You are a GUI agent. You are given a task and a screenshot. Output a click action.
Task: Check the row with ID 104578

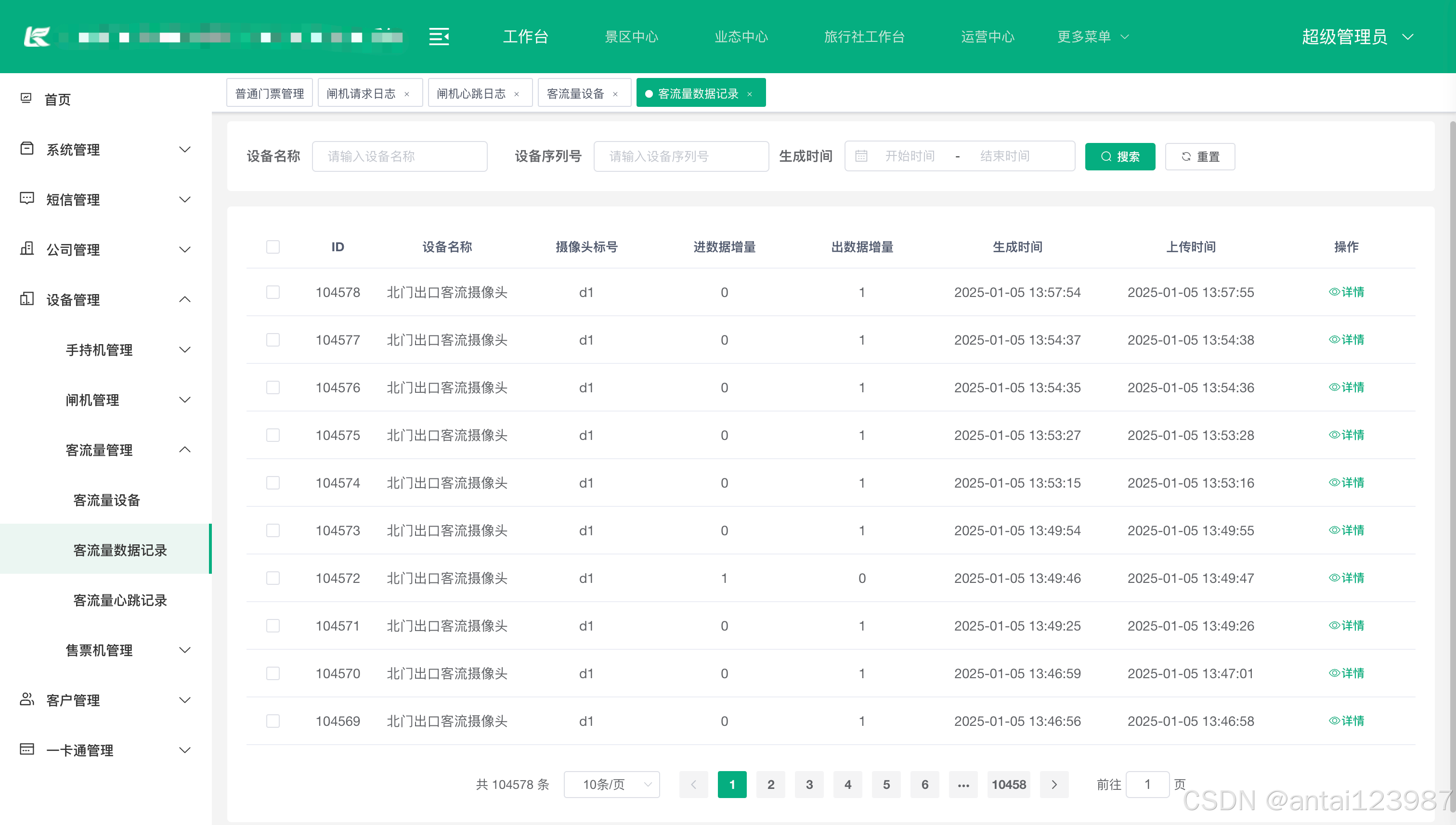(273, 292)
